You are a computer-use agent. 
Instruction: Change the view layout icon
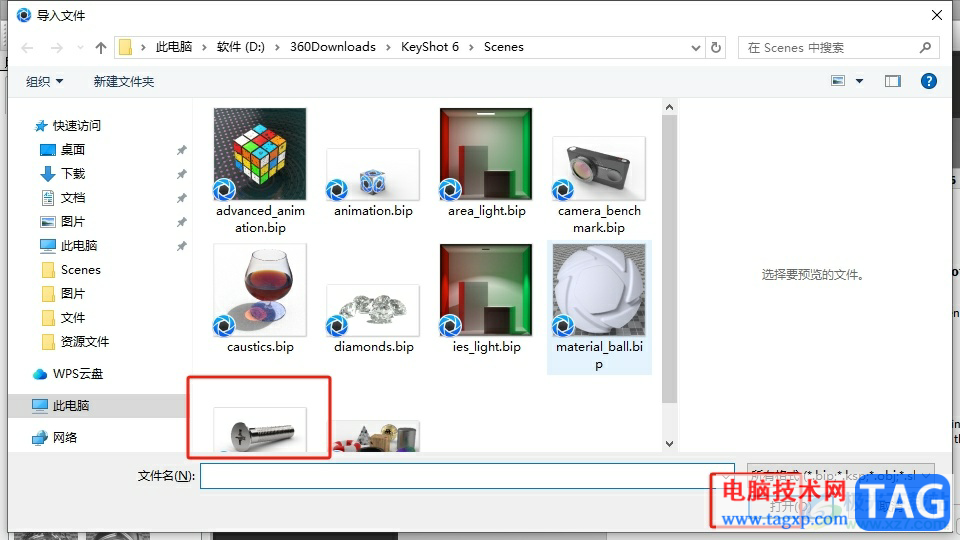tap(838, 81)
